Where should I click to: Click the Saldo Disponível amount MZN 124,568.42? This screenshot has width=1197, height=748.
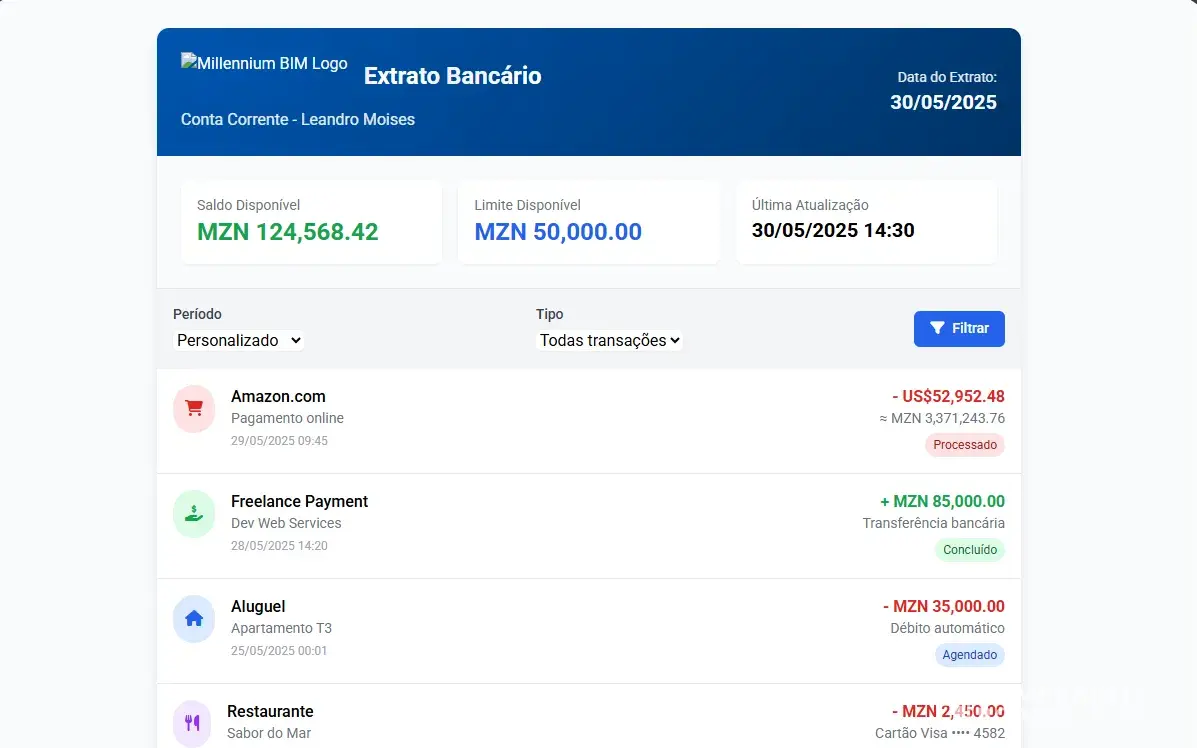(x=288, y=232)
